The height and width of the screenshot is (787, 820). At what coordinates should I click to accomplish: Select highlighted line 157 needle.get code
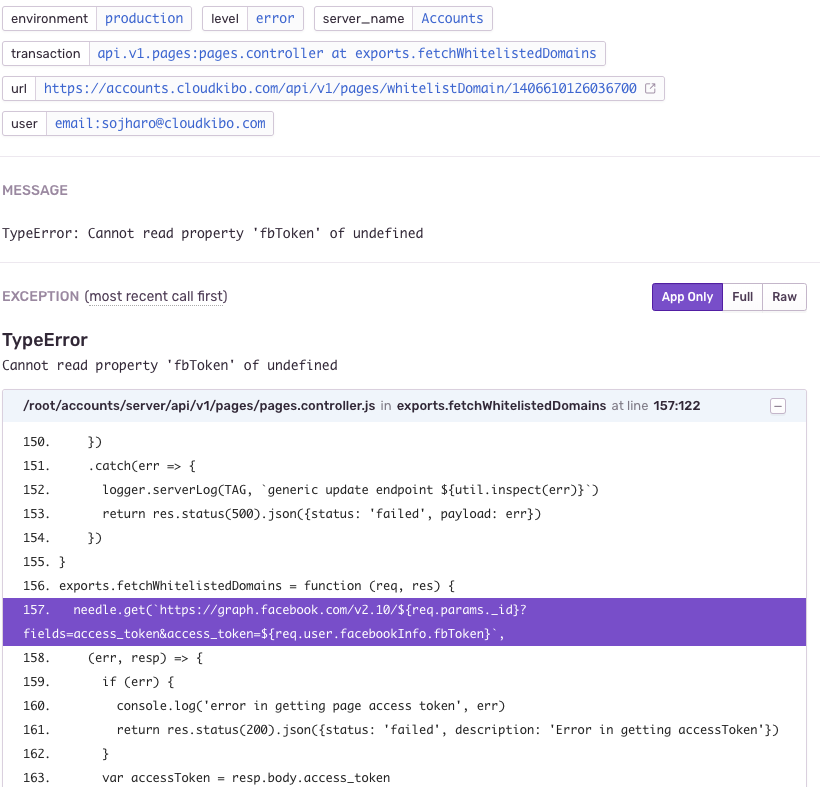pos(404,622)
